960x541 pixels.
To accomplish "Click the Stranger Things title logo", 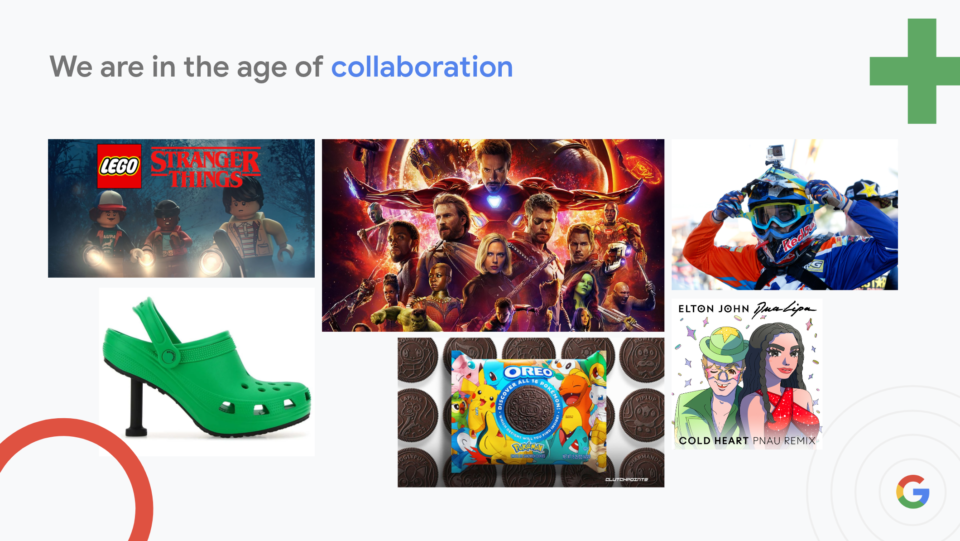I will [x=205, y=167].
